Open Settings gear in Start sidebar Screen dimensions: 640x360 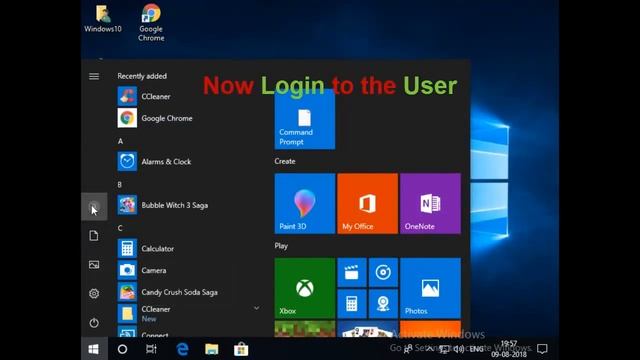pyautogui.click(x=94, y=293)
